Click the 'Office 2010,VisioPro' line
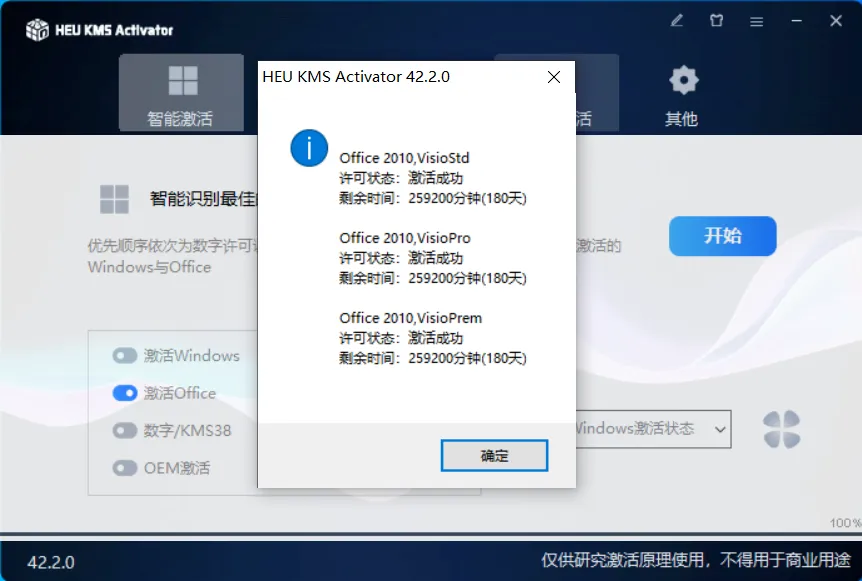 (x=405, y=238)
